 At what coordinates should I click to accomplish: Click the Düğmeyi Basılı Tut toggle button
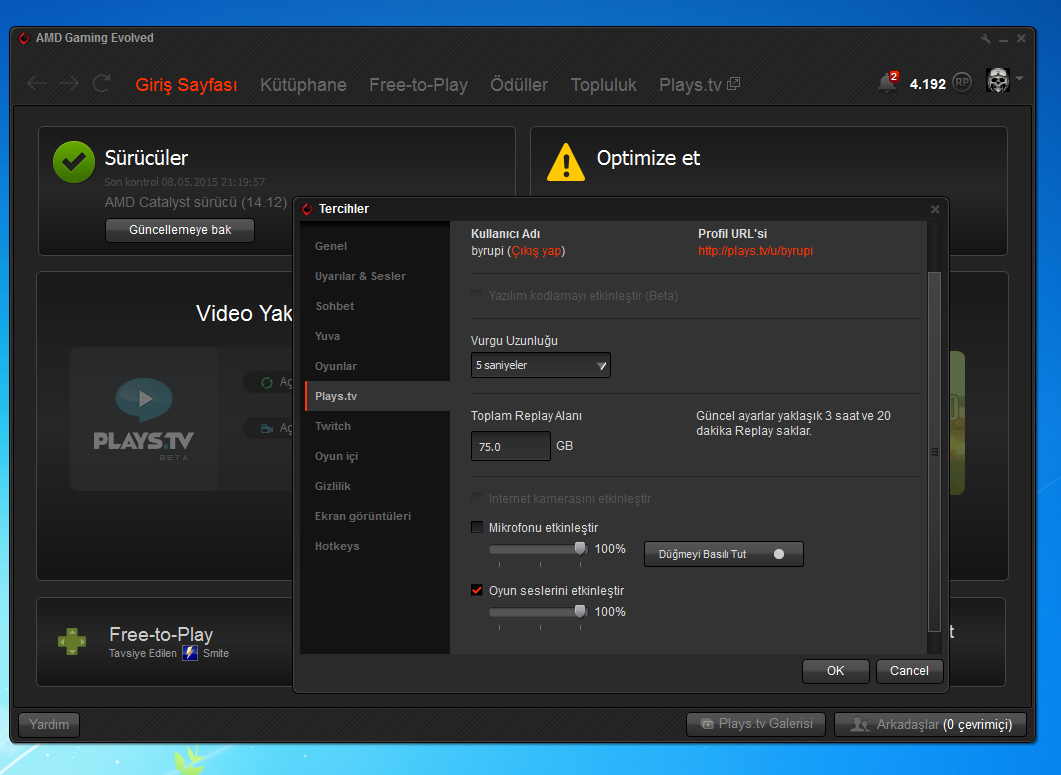723,554
